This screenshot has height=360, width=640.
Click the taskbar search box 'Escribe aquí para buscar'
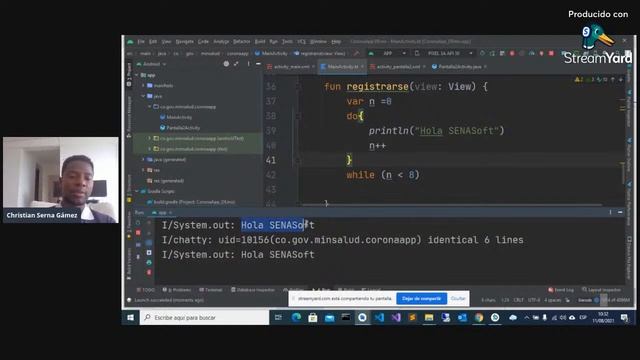tap(204, 317)
